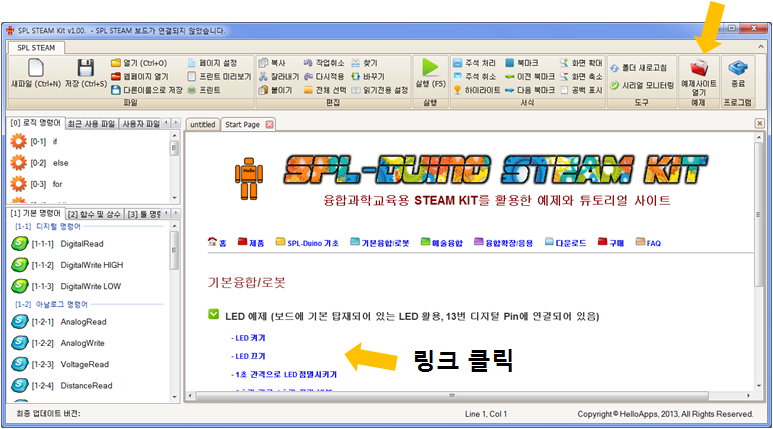This screenshot has width=773, height=429.
Task: Click the 프린트 print button
Action: (x=204, y=90)
